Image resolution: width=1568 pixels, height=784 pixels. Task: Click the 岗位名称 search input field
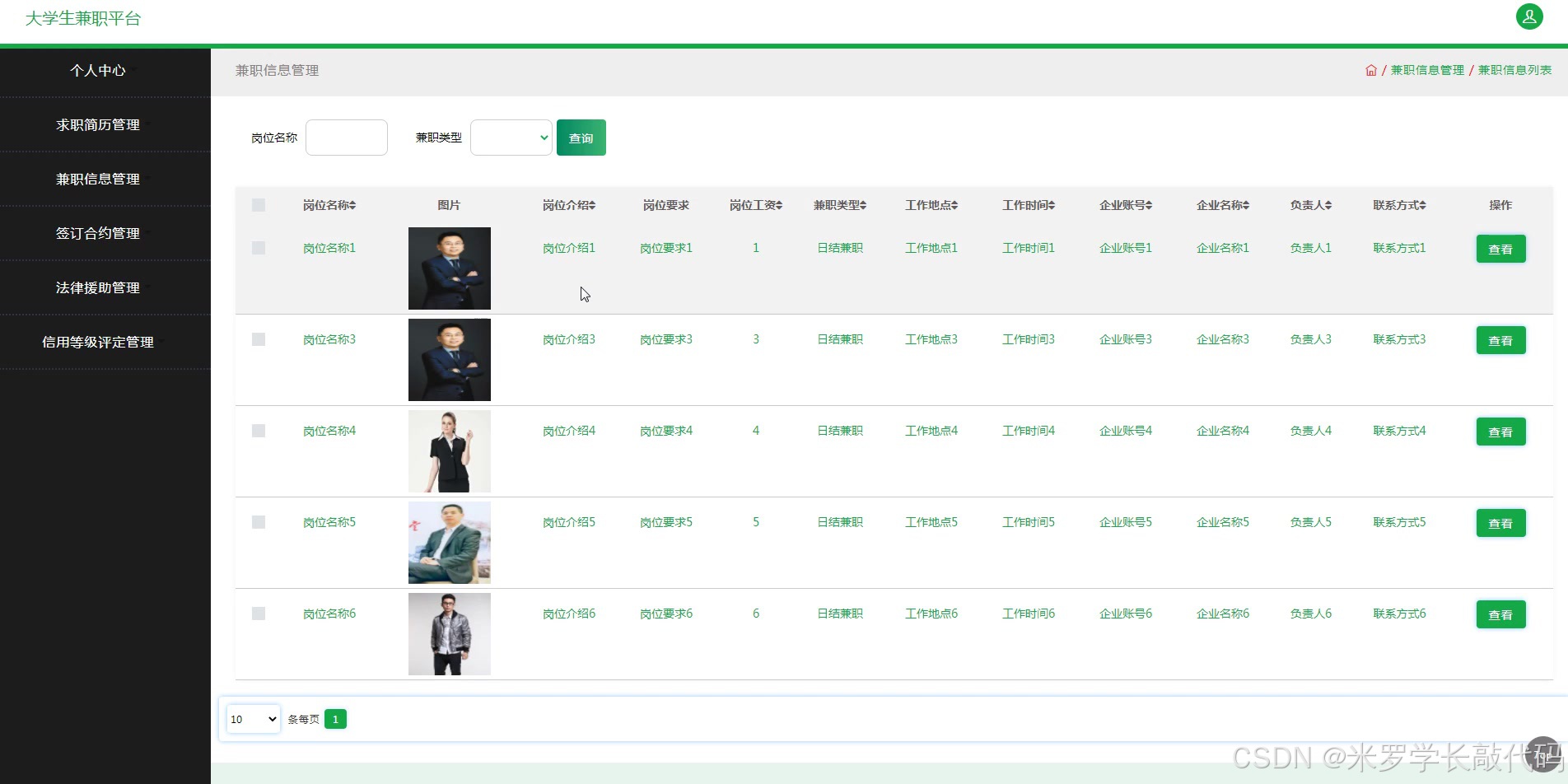(346, 138)
